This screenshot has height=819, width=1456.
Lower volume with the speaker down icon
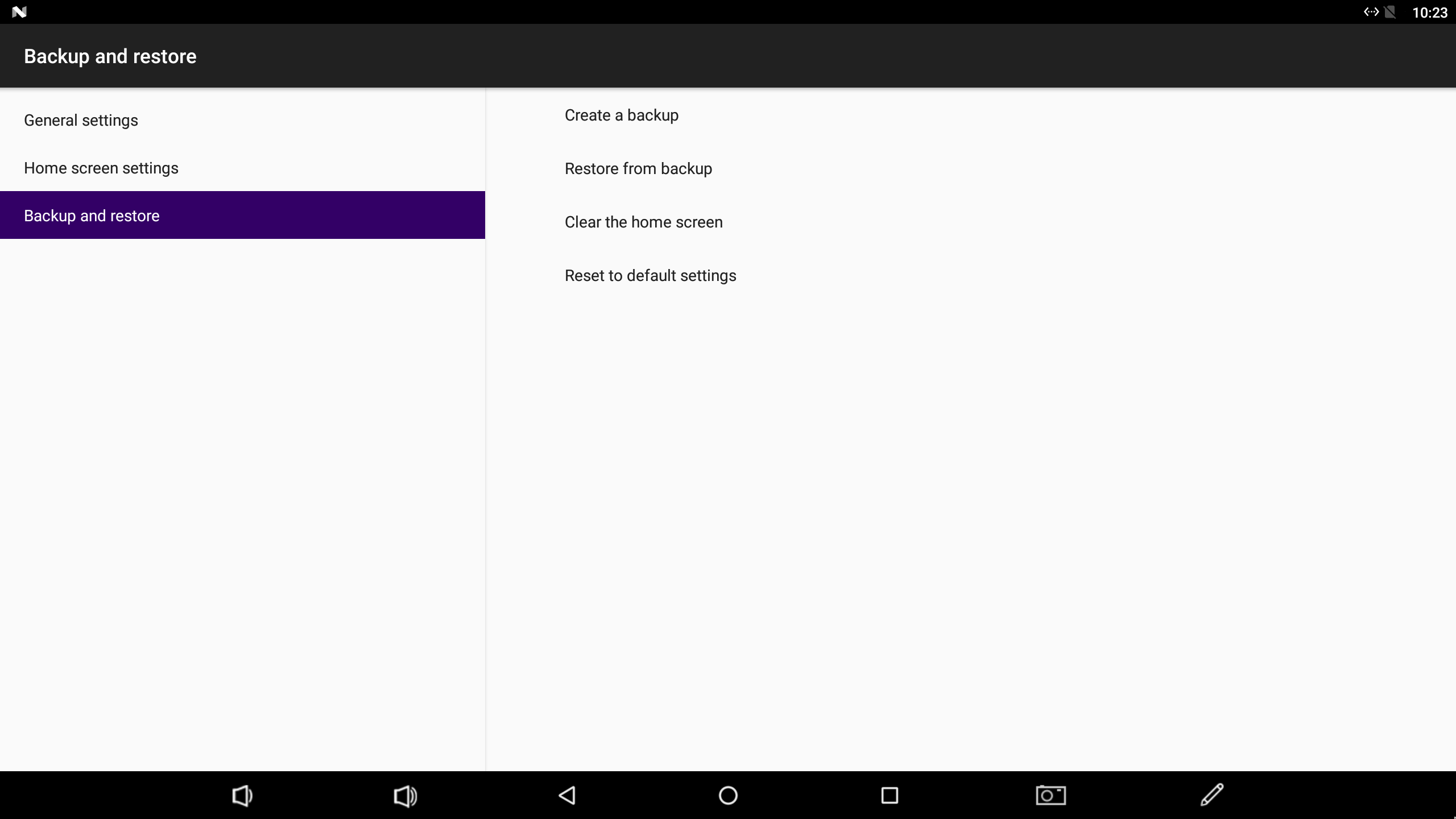point(242,795)
